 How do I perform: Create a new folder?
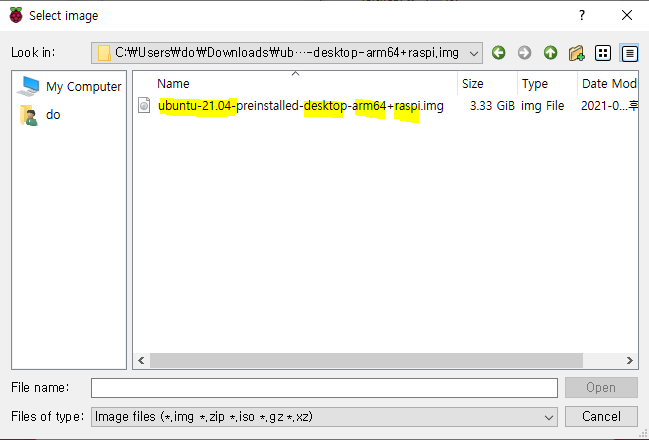click(x=577, y=53)
